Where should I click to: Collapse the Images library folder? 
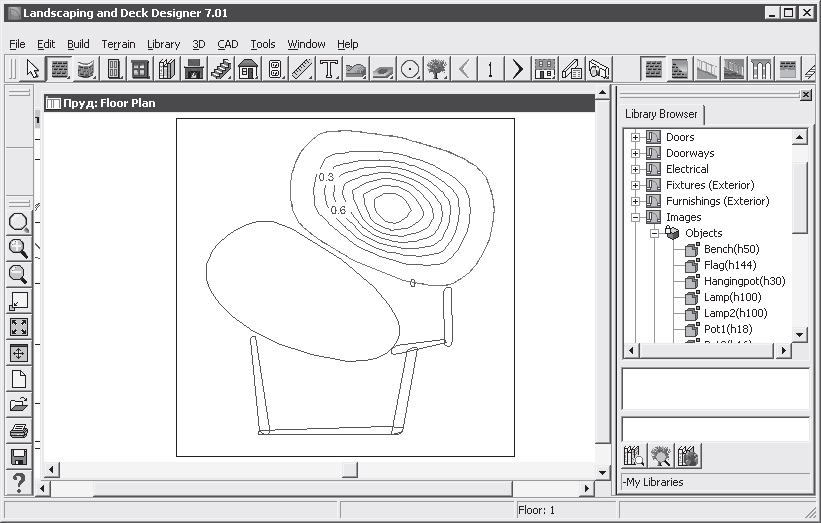click(x=635, y=217)
